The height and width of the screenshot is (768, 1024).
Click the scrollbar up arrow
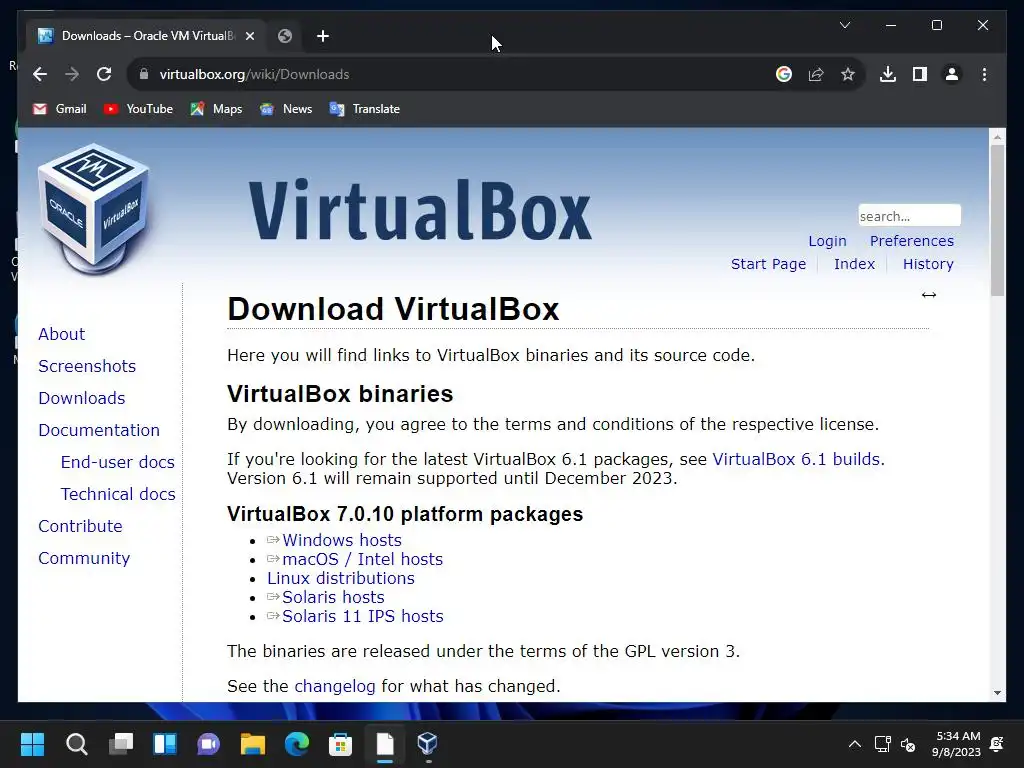point(997,137)
